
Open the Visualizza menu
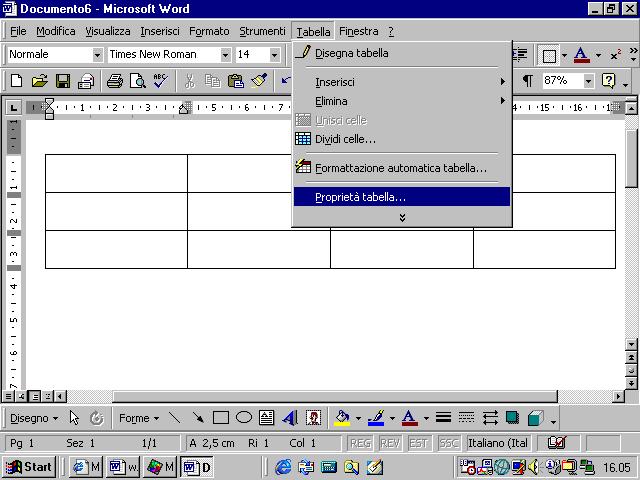108,31
